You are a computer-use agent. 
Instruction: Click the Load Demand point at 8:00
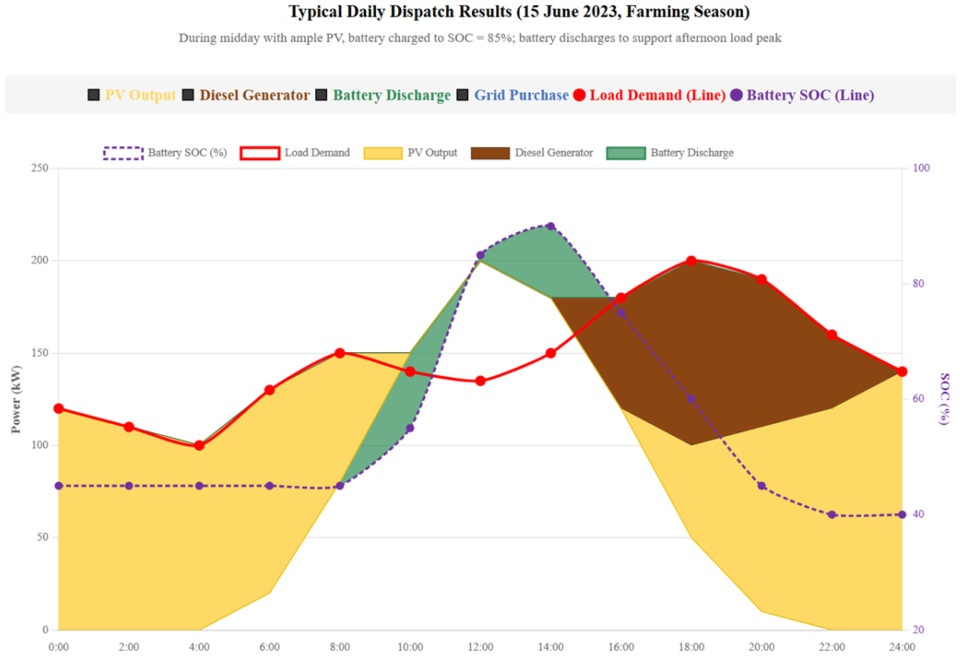(x=340, y=353)
